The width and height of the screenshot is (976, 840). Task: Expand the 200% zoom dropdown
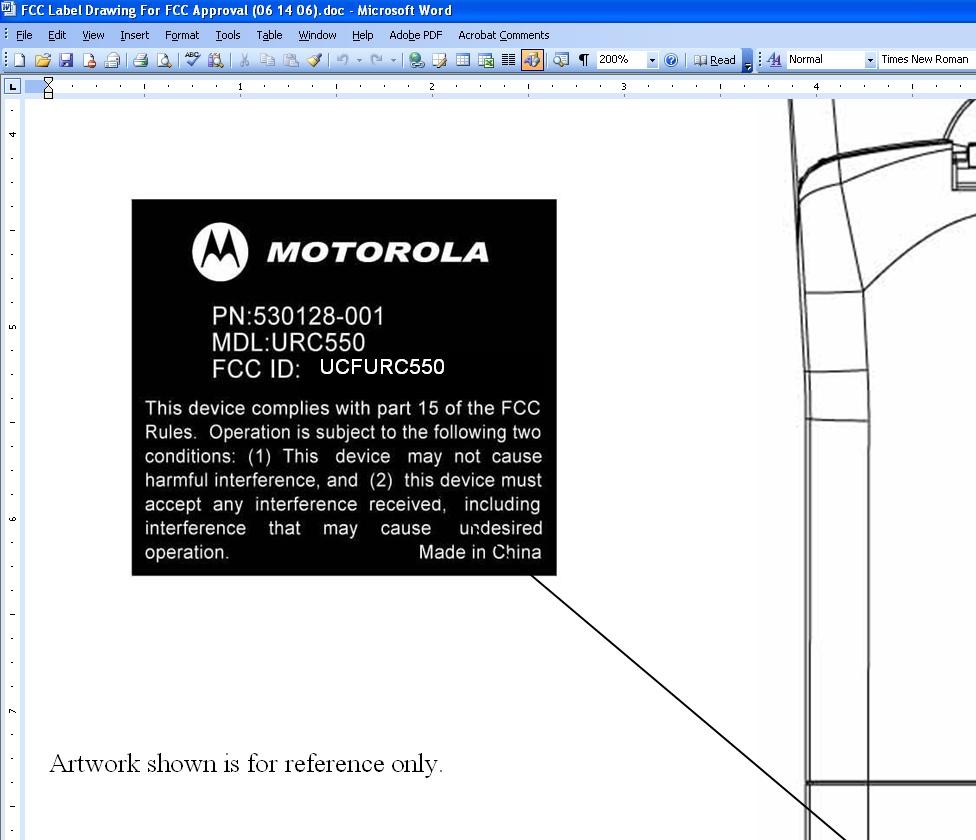click(652, 60)
